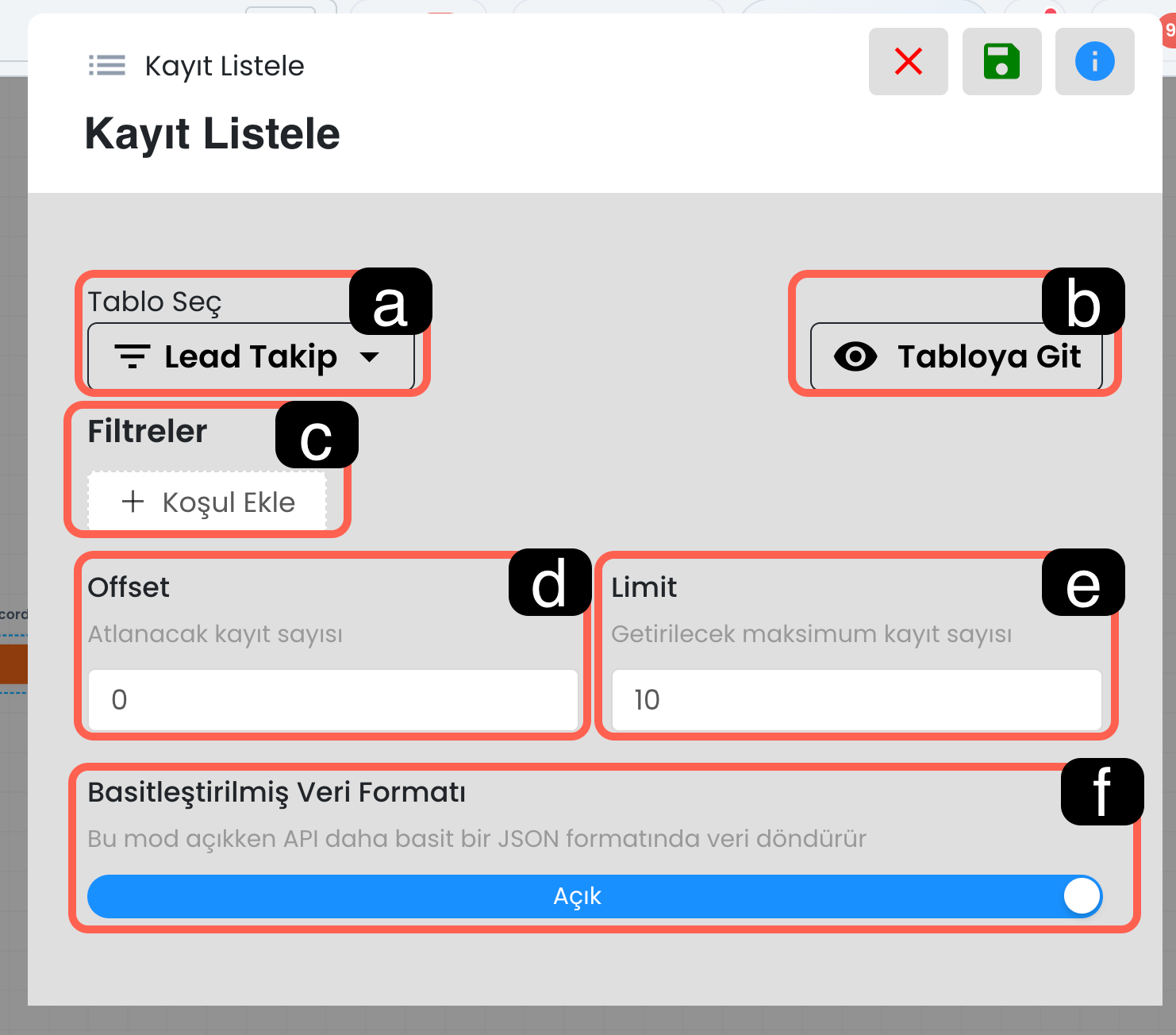Image resolution: width=1176 pixels, height=1035 pixels.
Task: Click the red notification badge at top right
Action: 1169,31
